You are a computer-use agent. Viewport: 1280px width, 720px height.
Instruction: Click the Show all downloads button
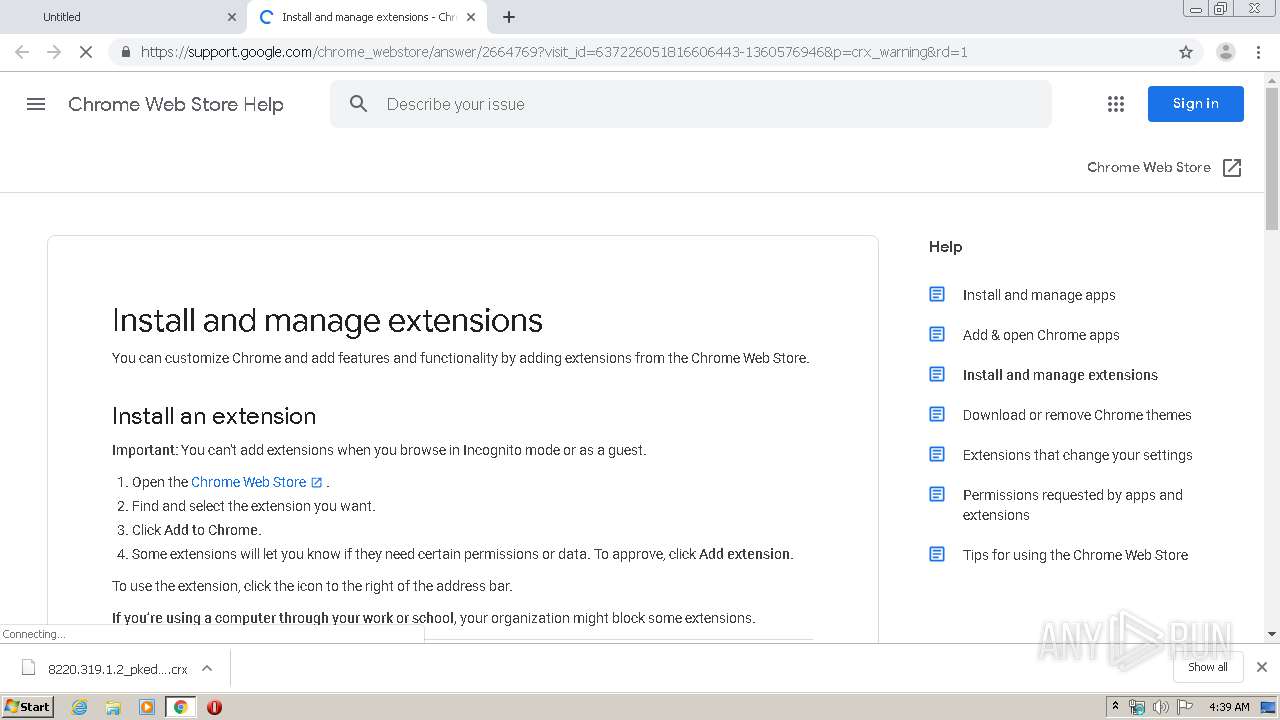1208,667
